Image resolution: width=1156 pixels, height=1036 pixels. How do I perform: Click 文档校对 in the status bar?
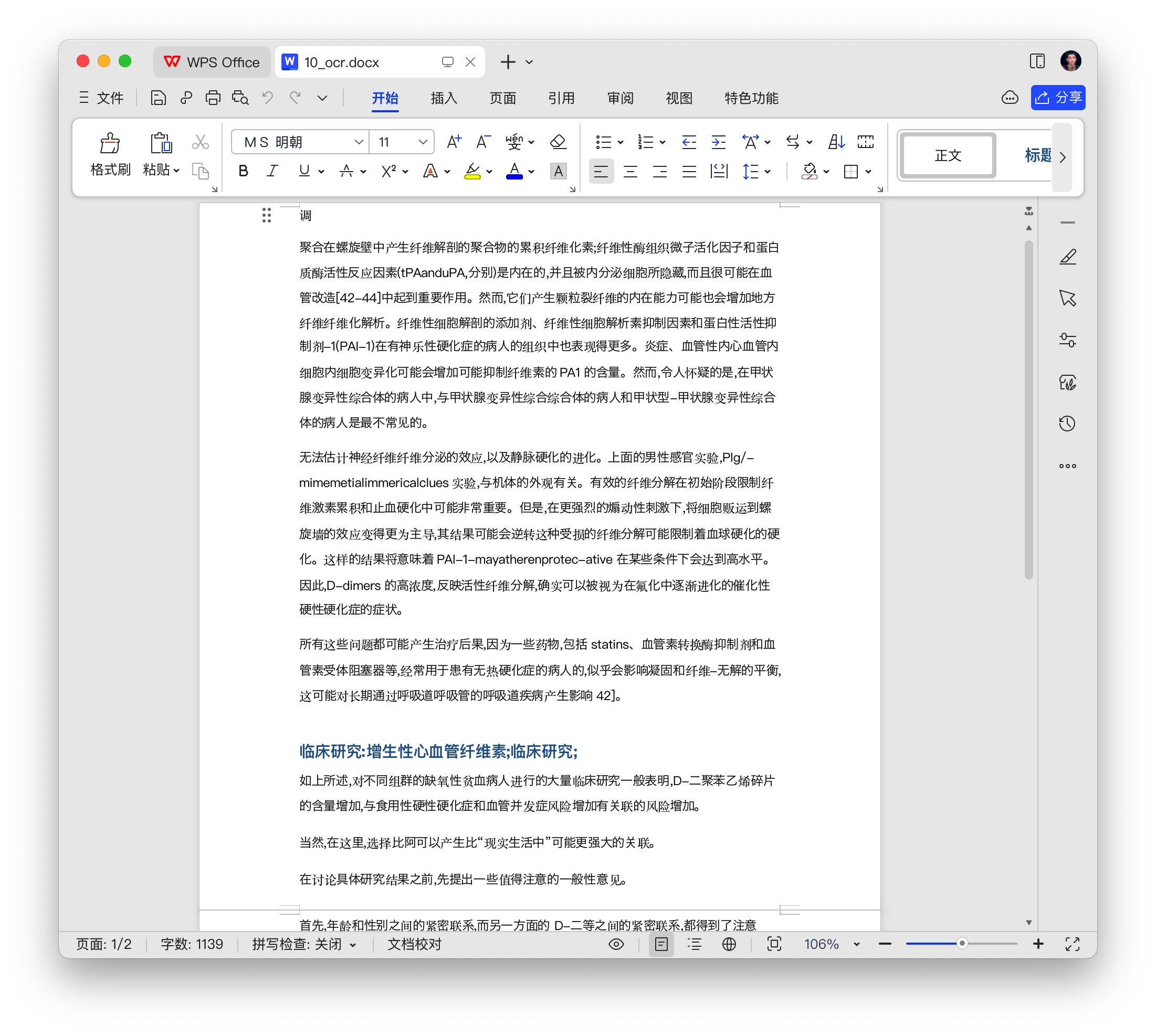coord(414,944)
